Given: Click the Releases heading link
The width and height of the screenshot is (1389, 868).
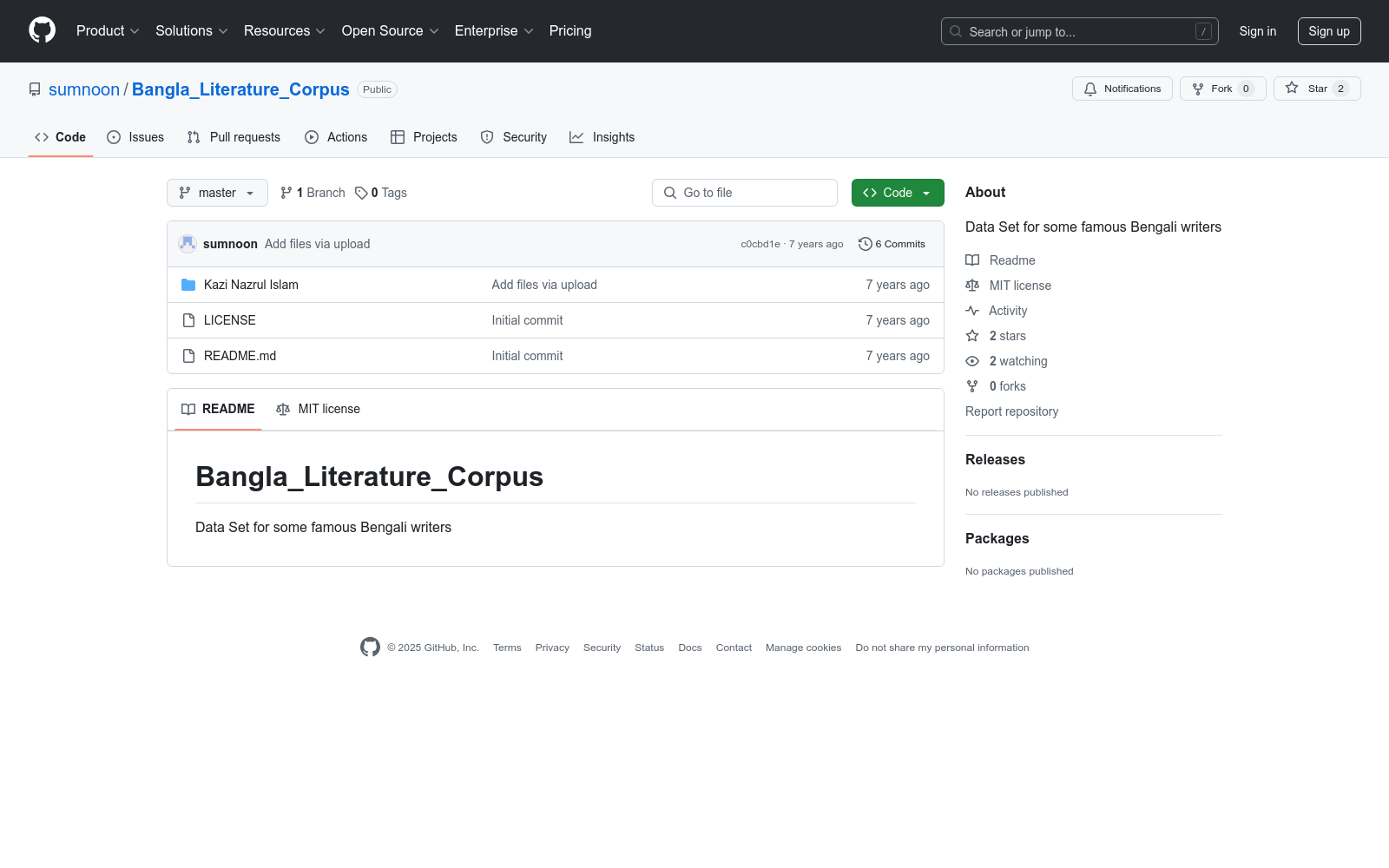Looking at the screenshot, I should 995,459.
